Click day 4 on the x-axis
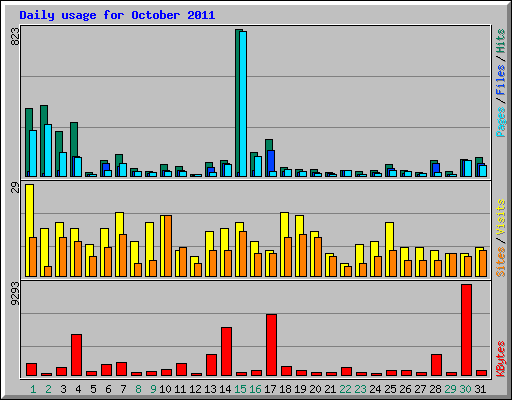 78,389
